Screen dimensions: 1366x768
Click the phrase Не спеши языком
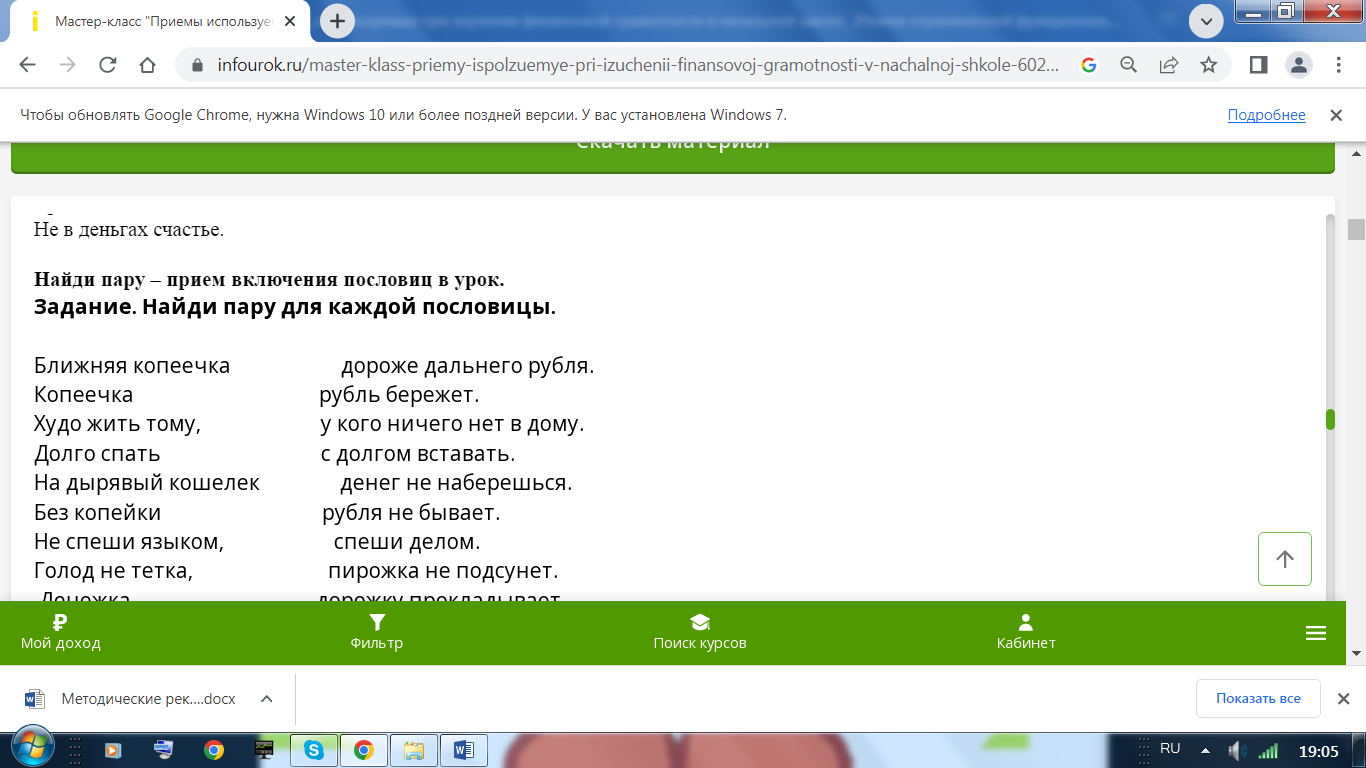point(129,542)
